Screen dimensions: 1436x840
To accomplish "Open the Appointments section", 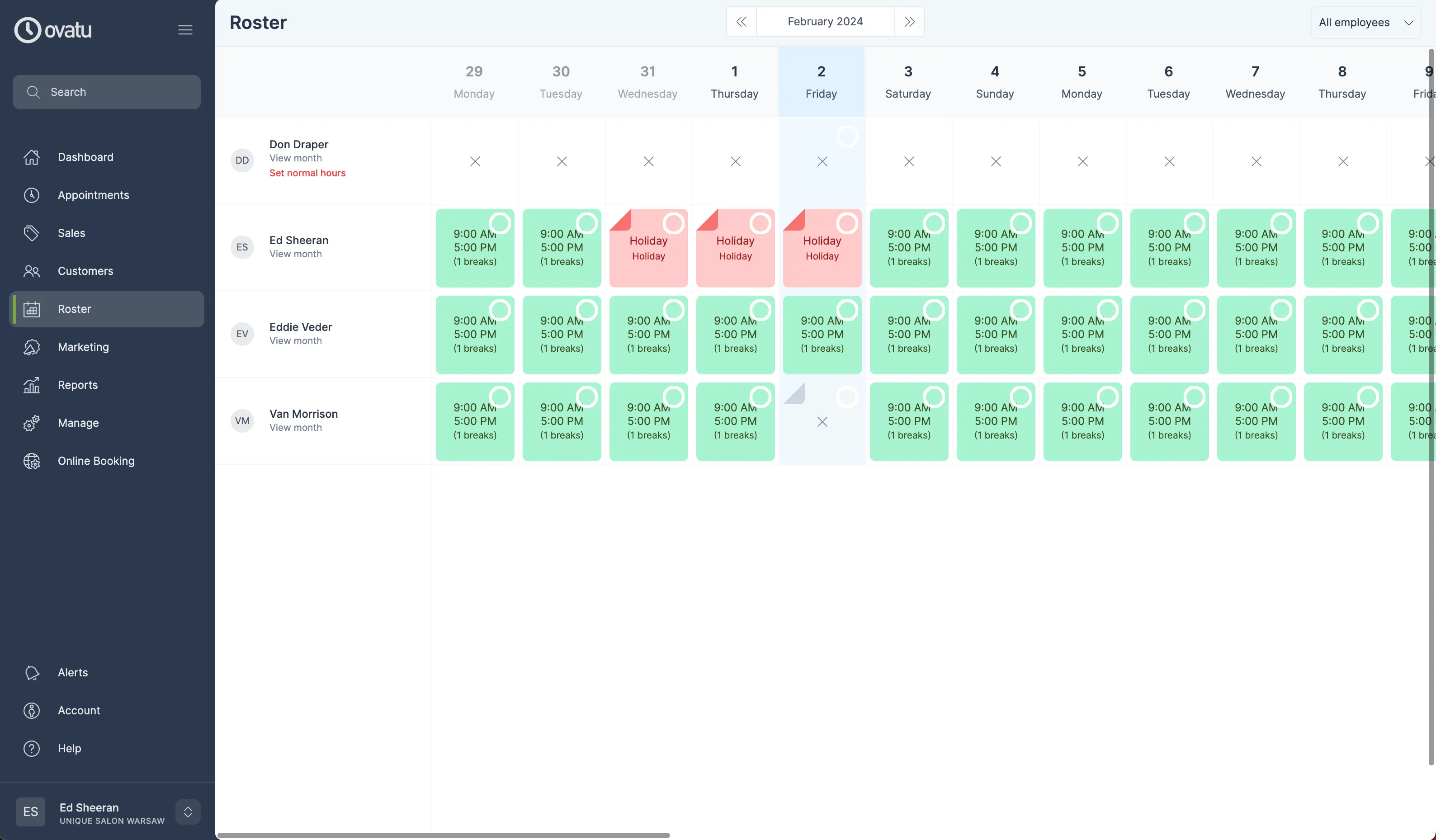I will click(x=93, y=195).
